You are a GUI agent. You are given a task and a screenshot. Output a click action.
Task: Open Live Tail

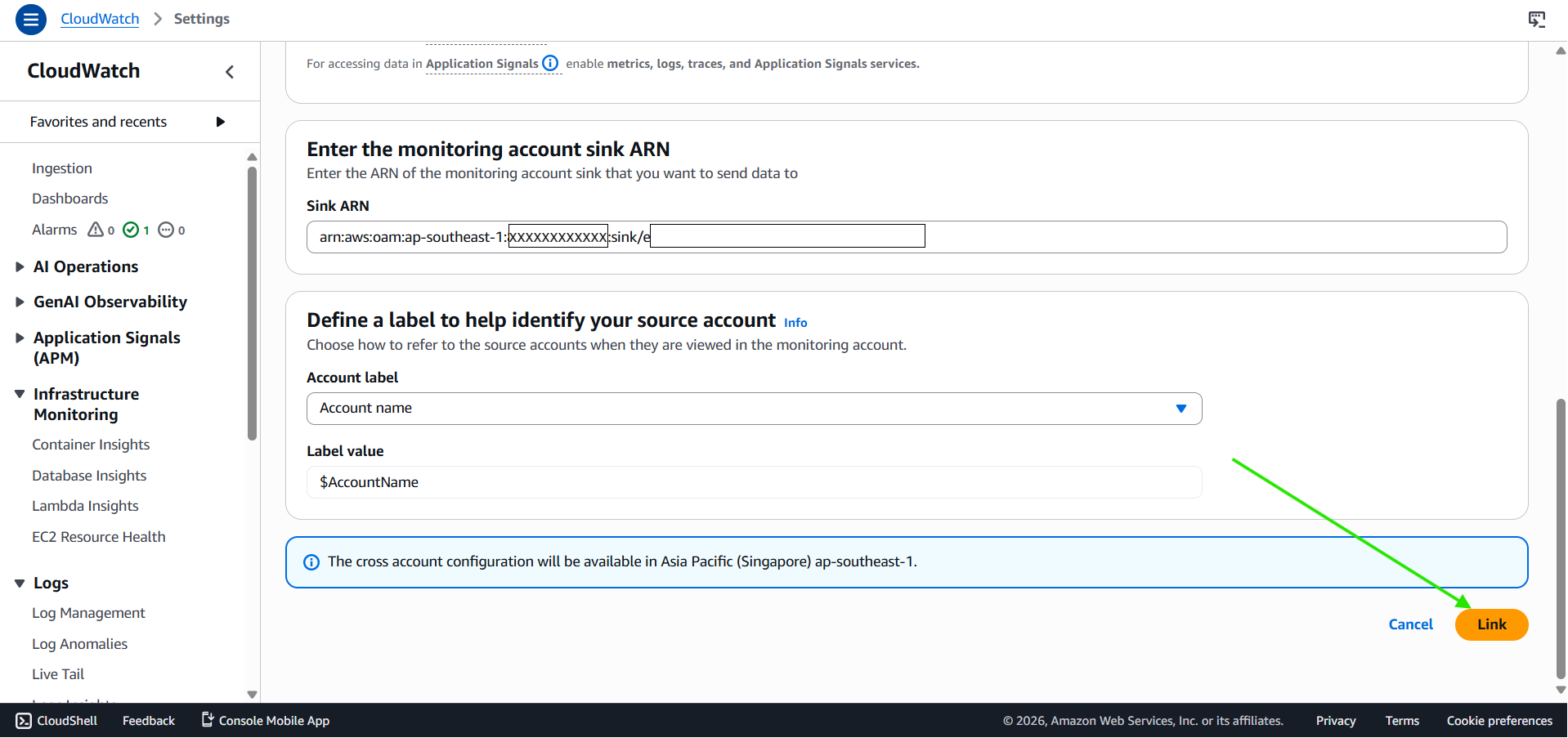58,674
